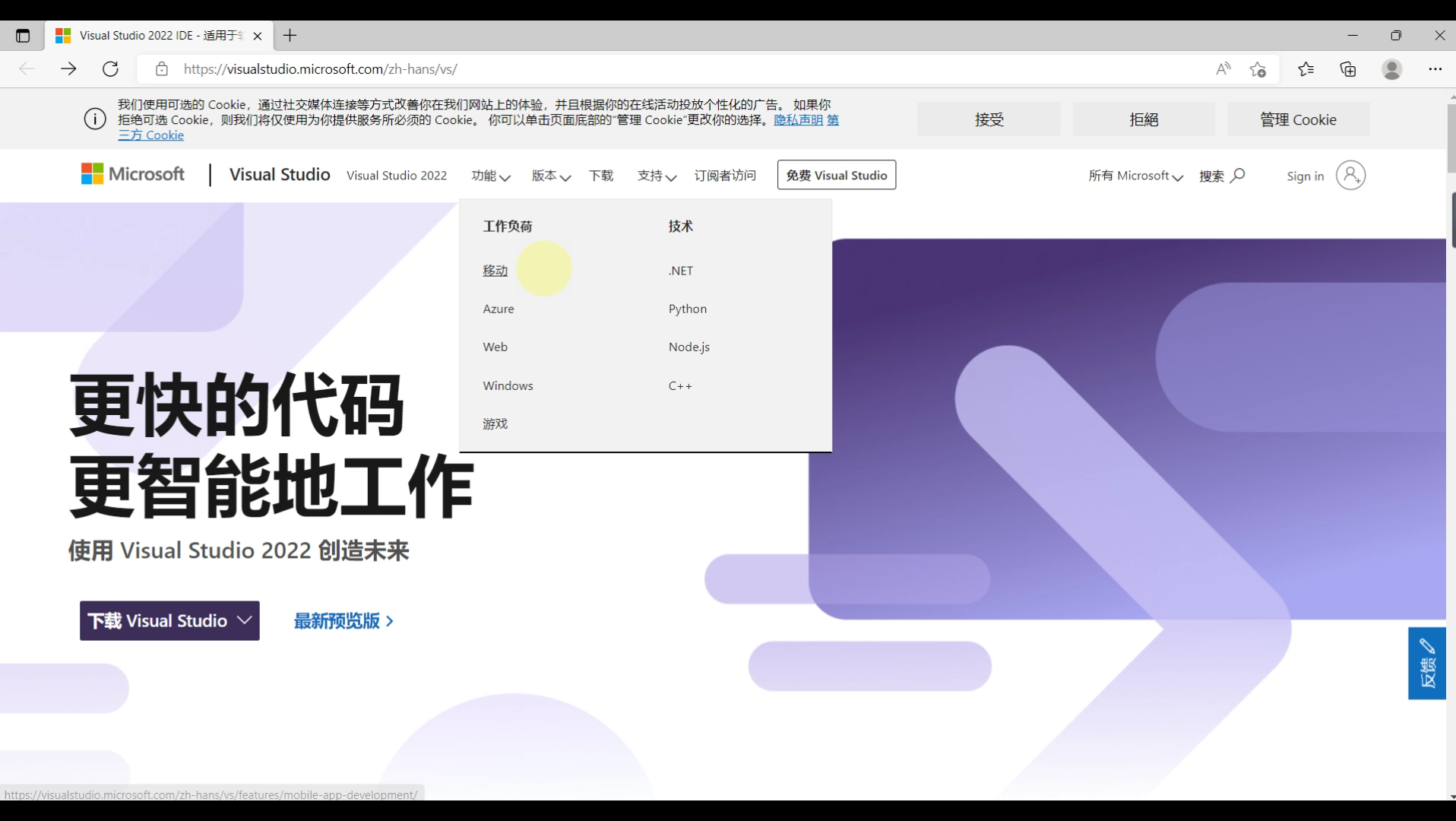The width and height of the screenshot is (1456, 821).
Task: Click the Sign in text
Action: (x=1305, y=176)
